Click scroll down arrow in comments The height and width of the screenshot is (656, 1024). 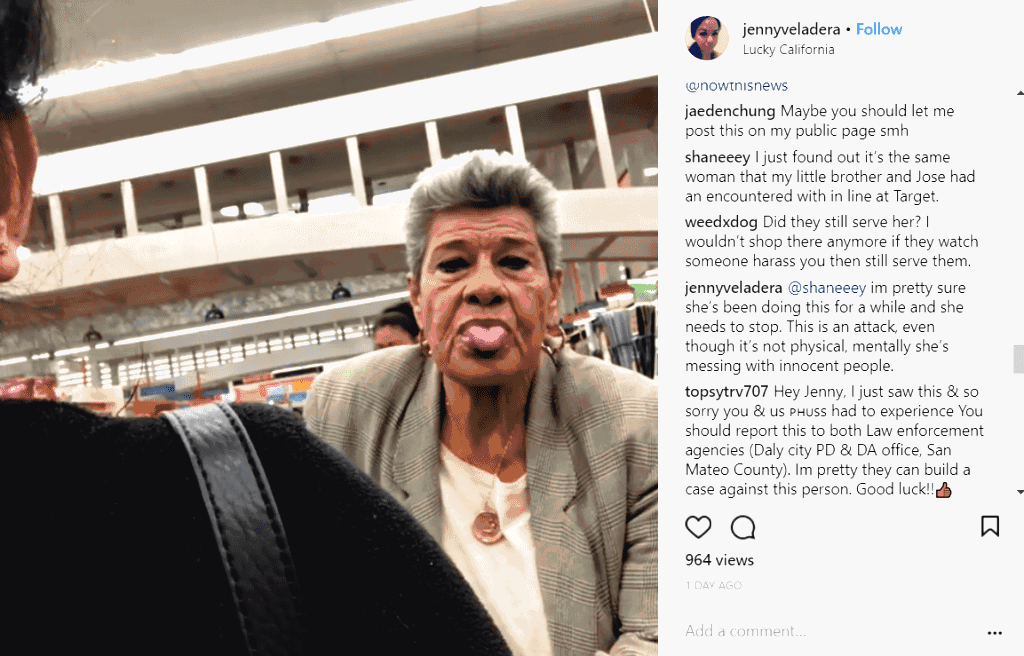(1019, 492)
